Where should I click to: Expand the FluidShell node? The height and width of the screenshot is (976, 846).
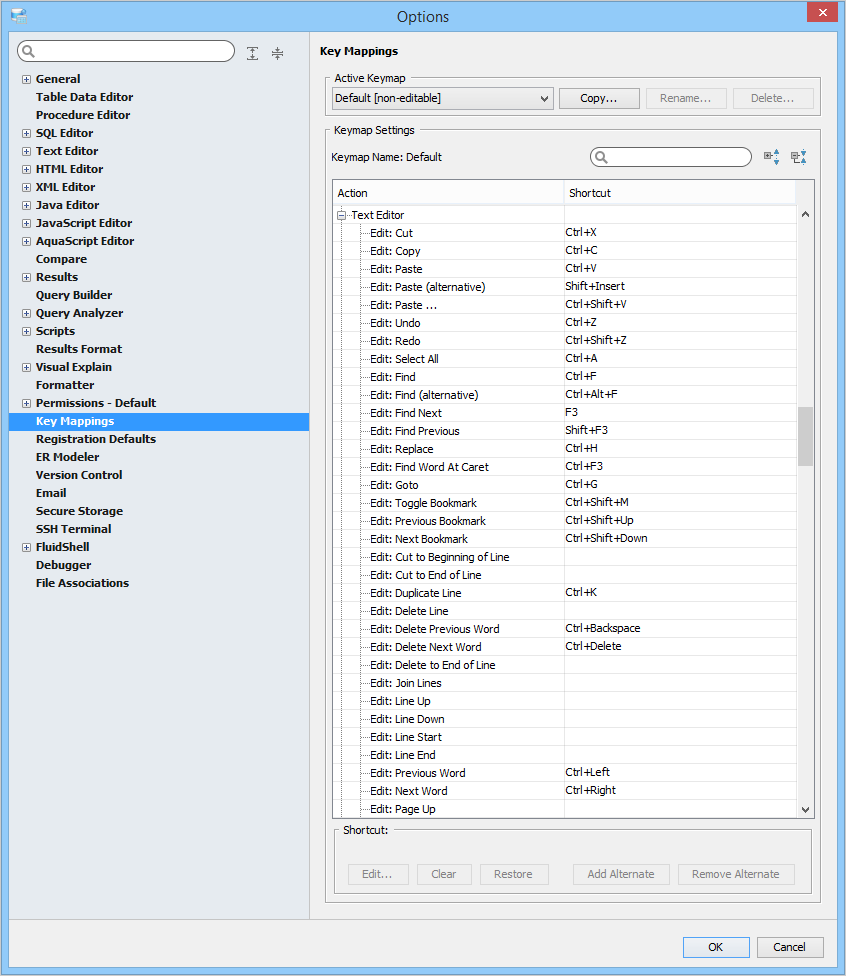click(26, 548)
